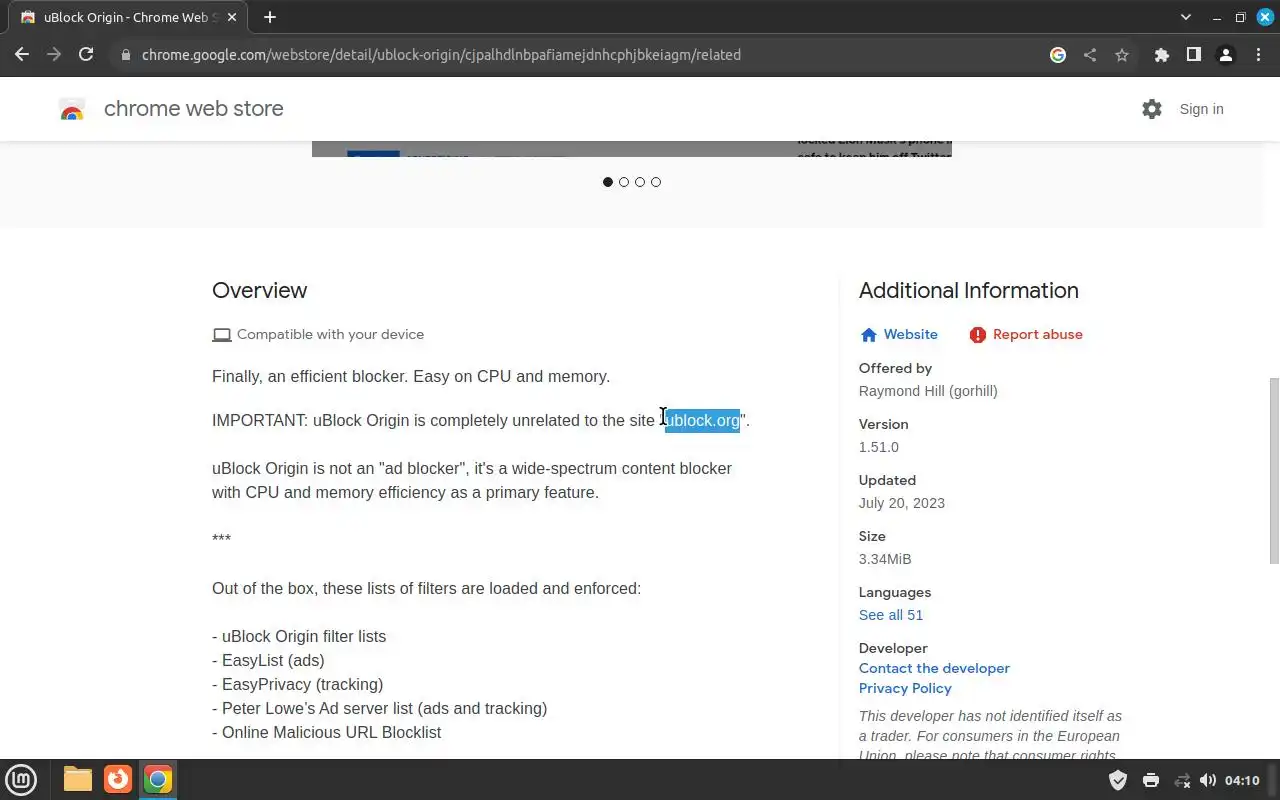Expand See all 51 languages
This screenshot has width=1280, height=800.
[x=890, y=615]
